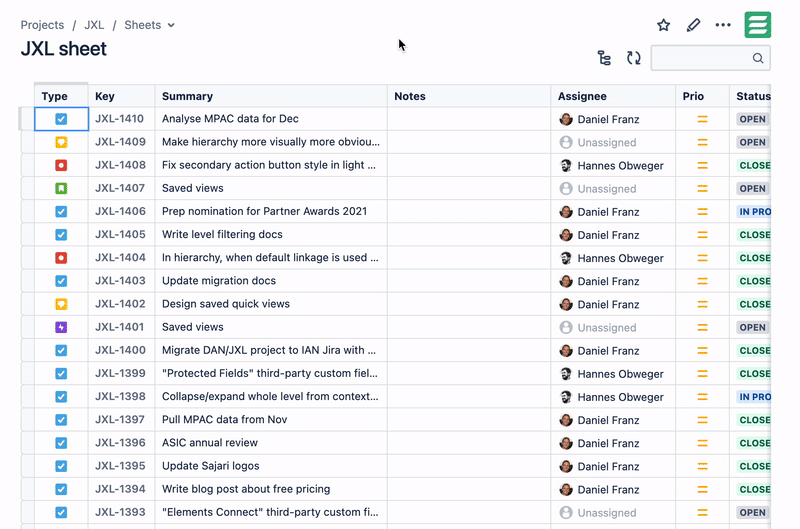Open issue key JXL-1399
Image resolution: width=800 pixels, height=529 pixels.
click(120, 373)
